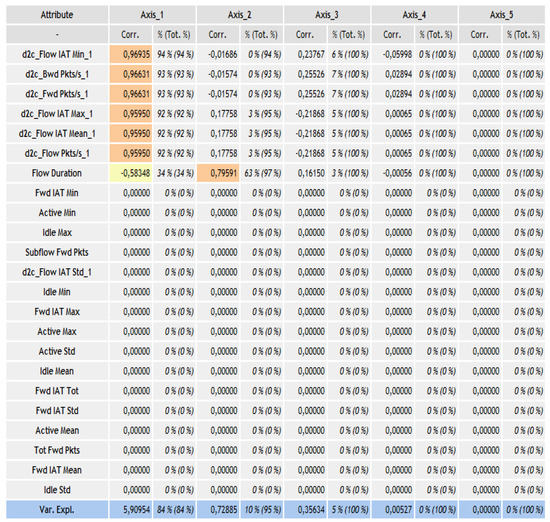Screen dimensions: 550x522
Task: Click the Subflow Fwd Pkts row label
Action: pyautogui.click(x=57, y=252)
